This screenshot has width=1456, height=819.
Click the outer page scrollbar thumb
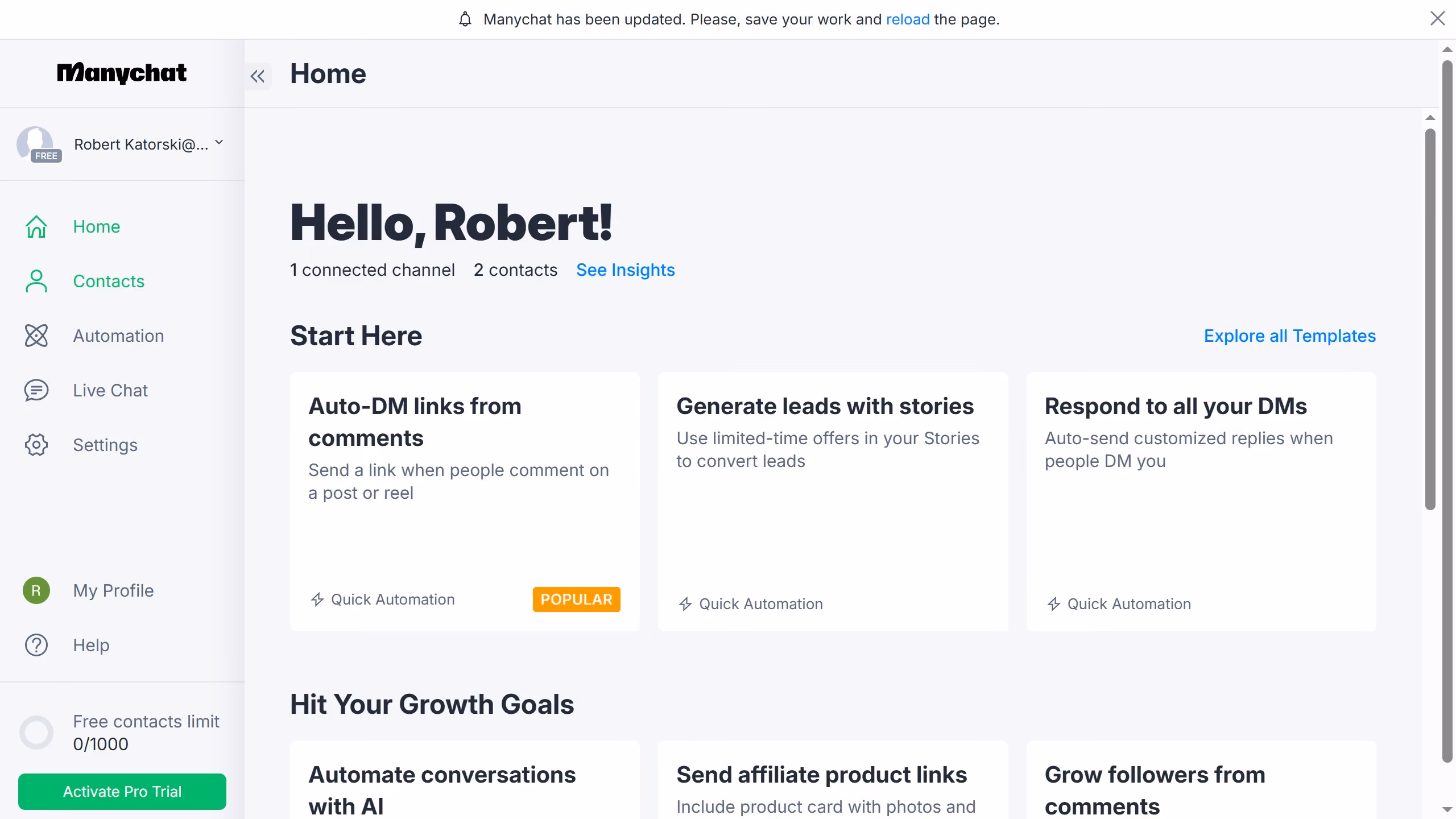1447,411
